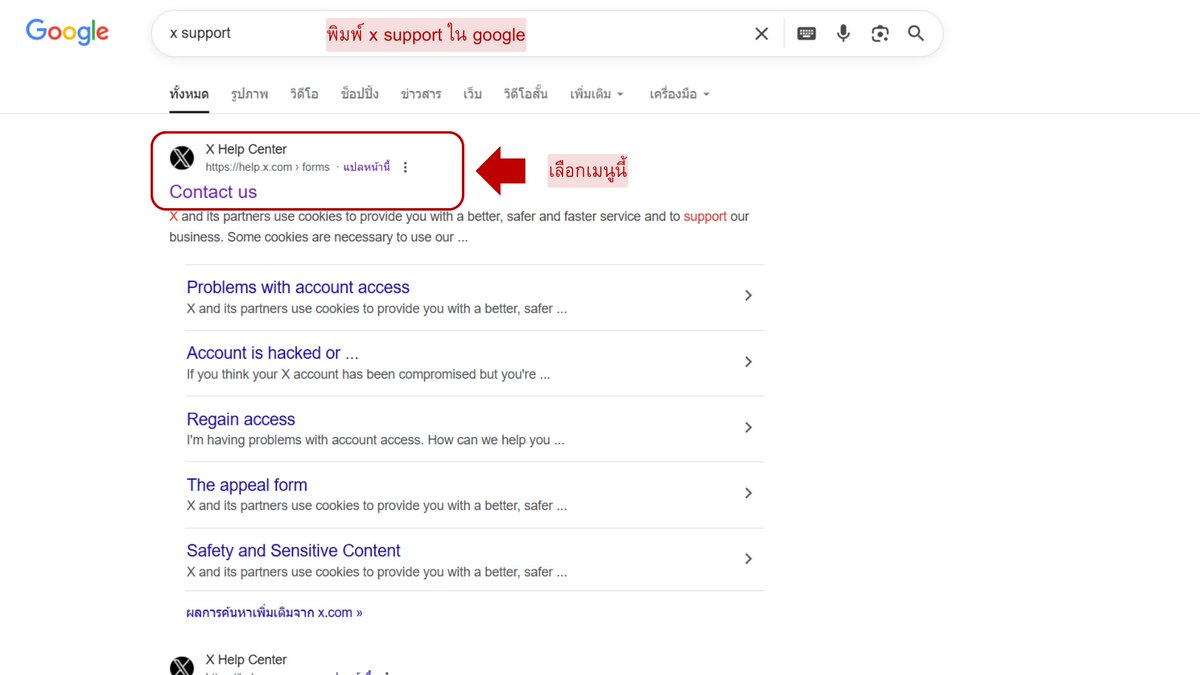The height and width of the screenshot is (675, 1200).
Task: Click the Google logo
Action: tap(67, 32)
